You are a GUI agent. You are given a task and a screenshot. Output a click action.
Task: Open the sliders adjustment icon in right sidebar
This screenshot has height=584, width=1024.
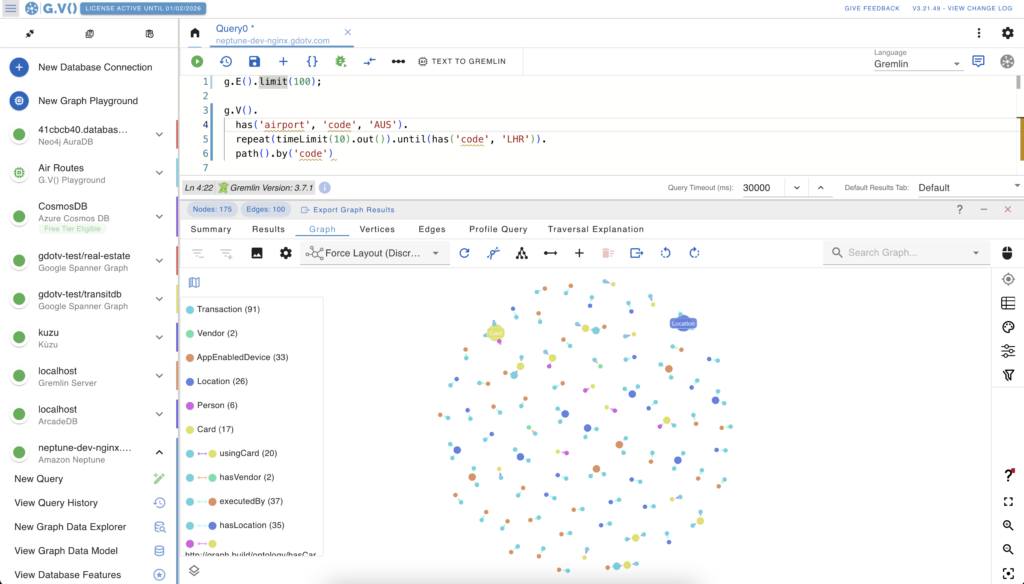pyautogui.click(x=1008, y=351)
